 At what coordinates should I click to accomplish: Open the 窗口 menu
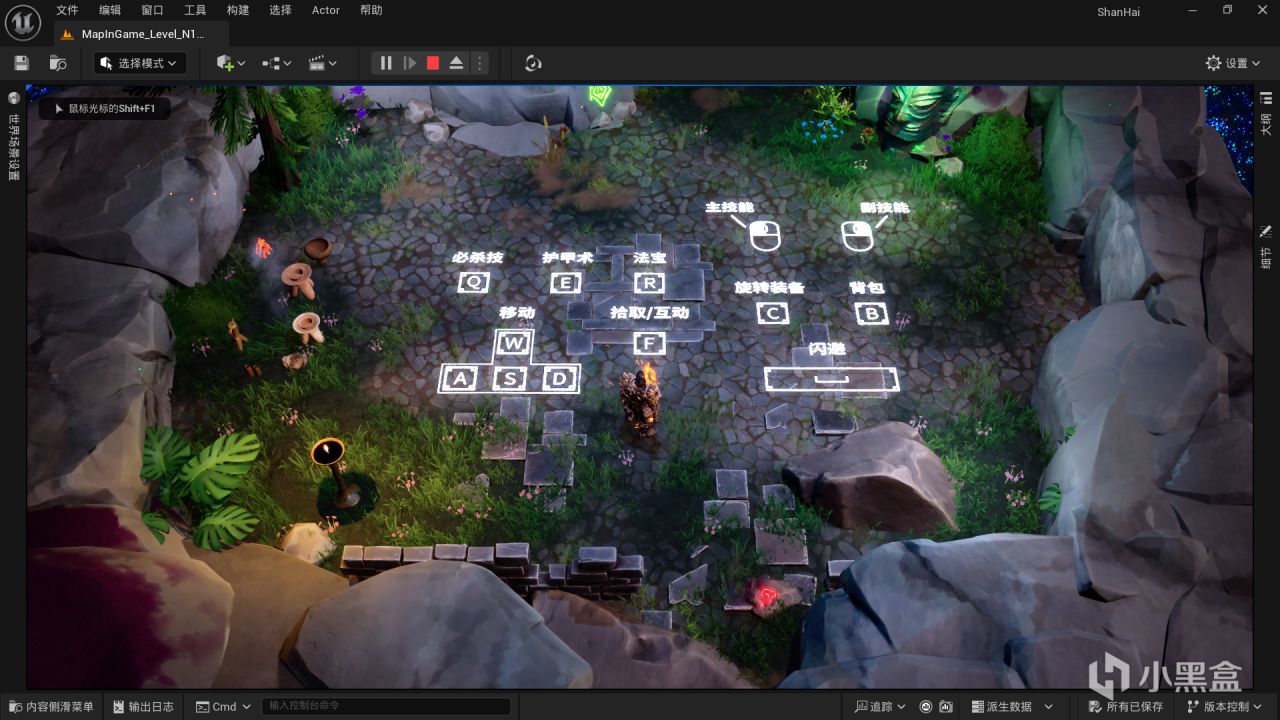point(152,10)
